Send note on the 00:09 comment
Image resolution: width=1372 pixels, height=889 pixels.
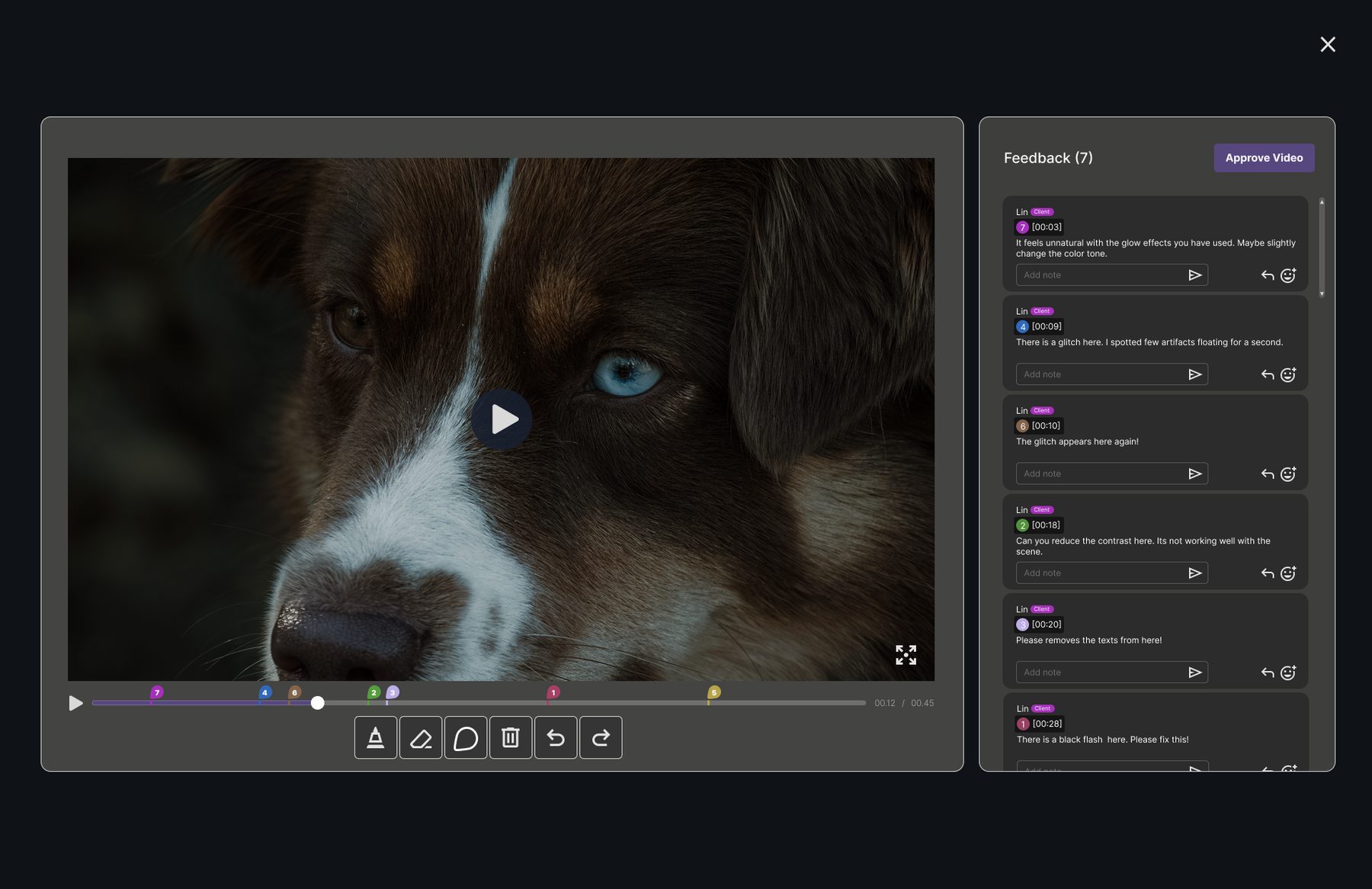(x=1195, y=374)
